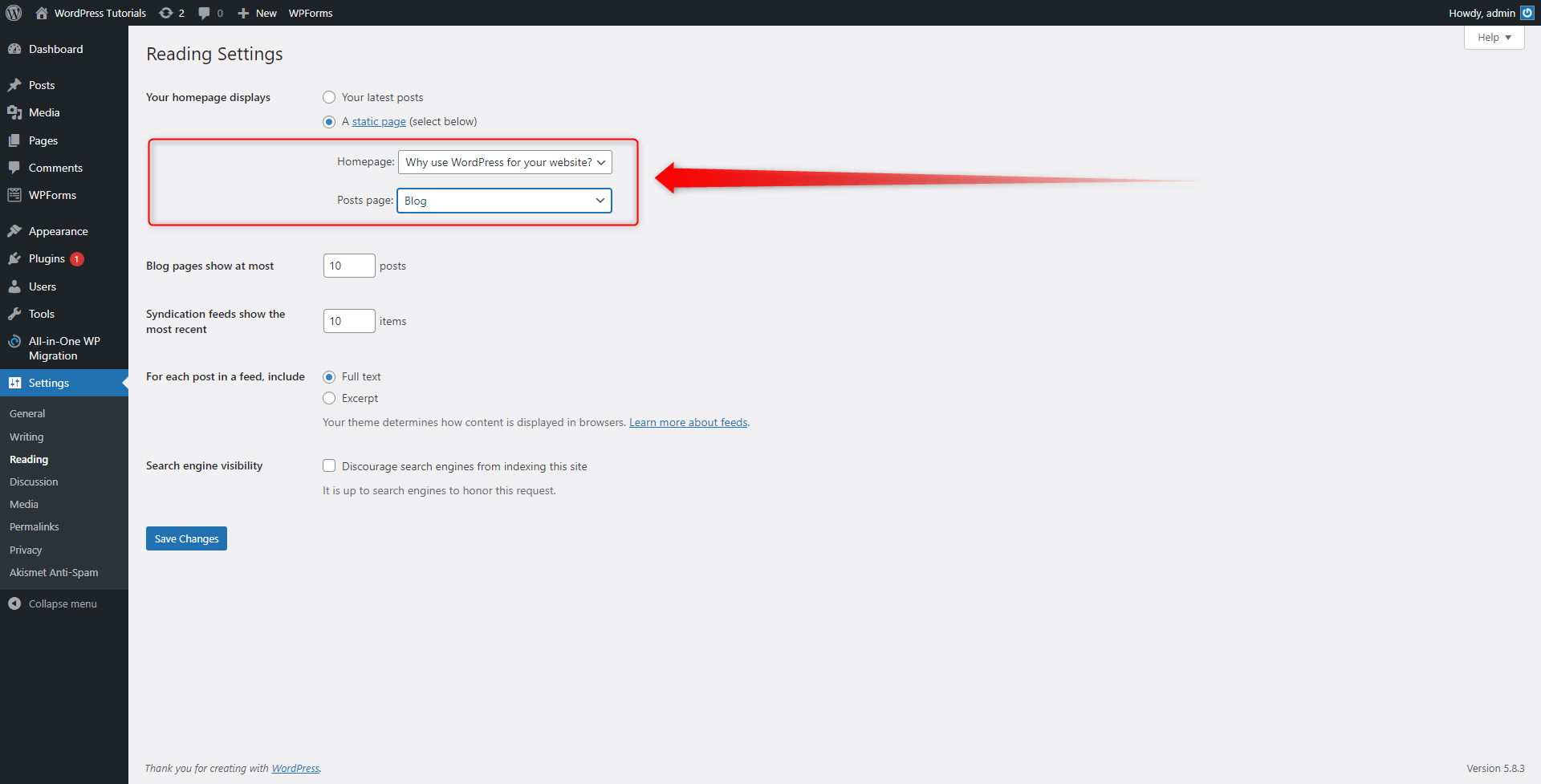The height and width of the screenshot is (784, 1541).
Task: Open the Writing settings submenu item
Action: pos(26,437)
